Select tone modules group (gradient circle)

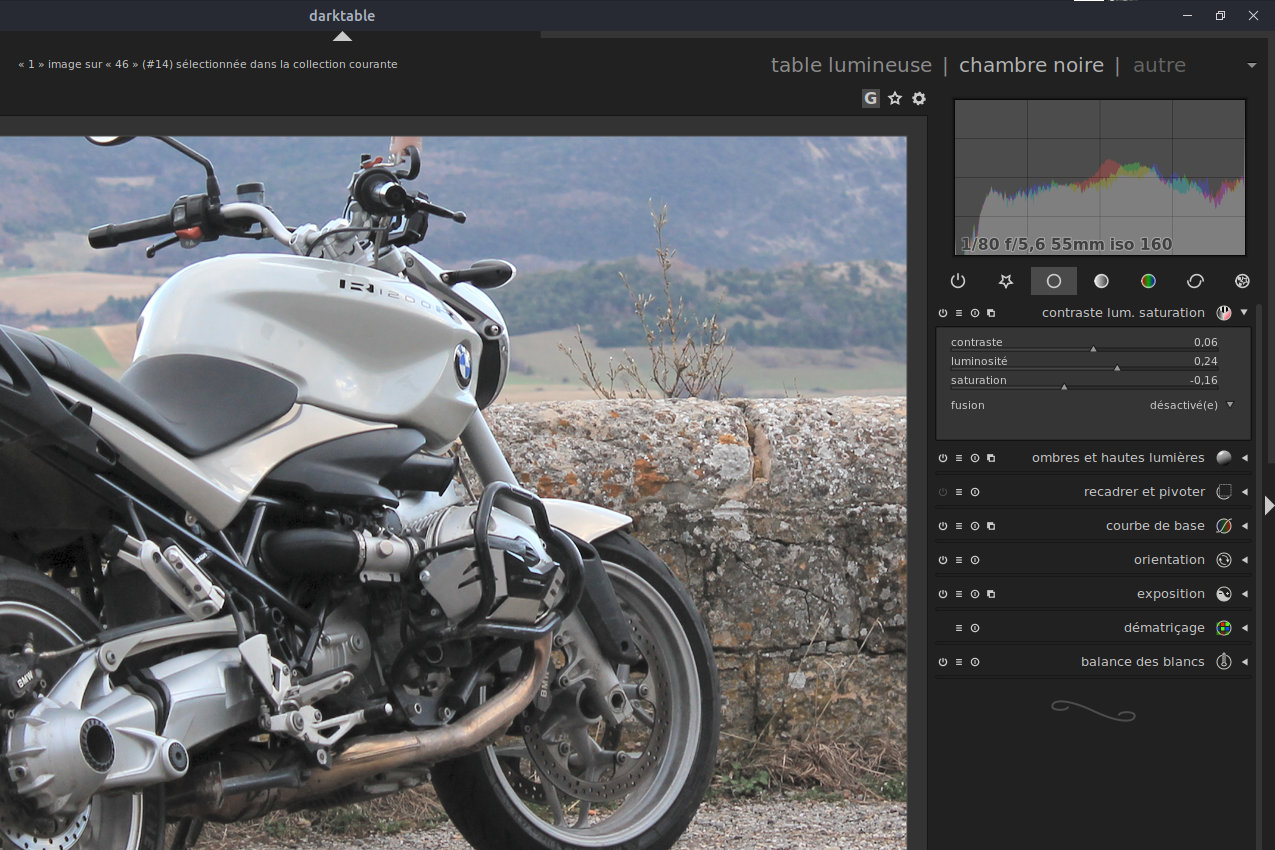(x=1101, y=281)
